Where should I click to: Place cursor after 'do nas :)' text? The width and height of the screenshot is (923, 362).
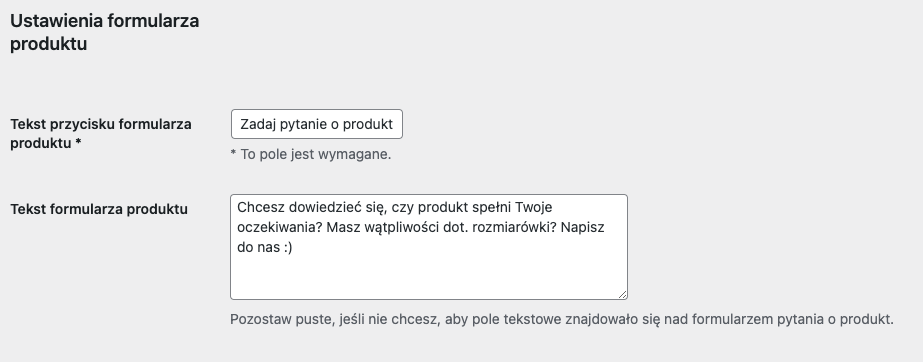point(294,247)
